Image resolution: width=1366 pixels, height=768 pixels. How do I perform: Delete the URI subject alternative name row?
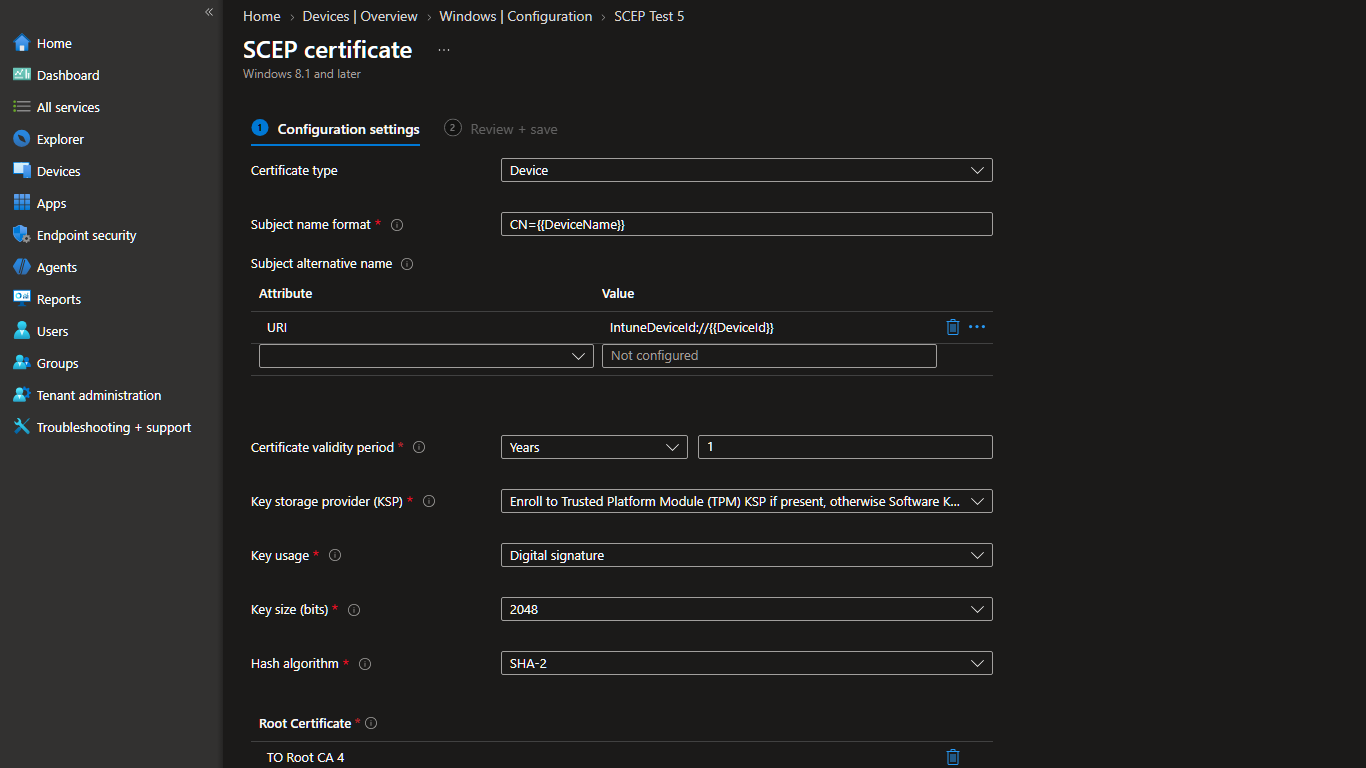tap(953, 327)
